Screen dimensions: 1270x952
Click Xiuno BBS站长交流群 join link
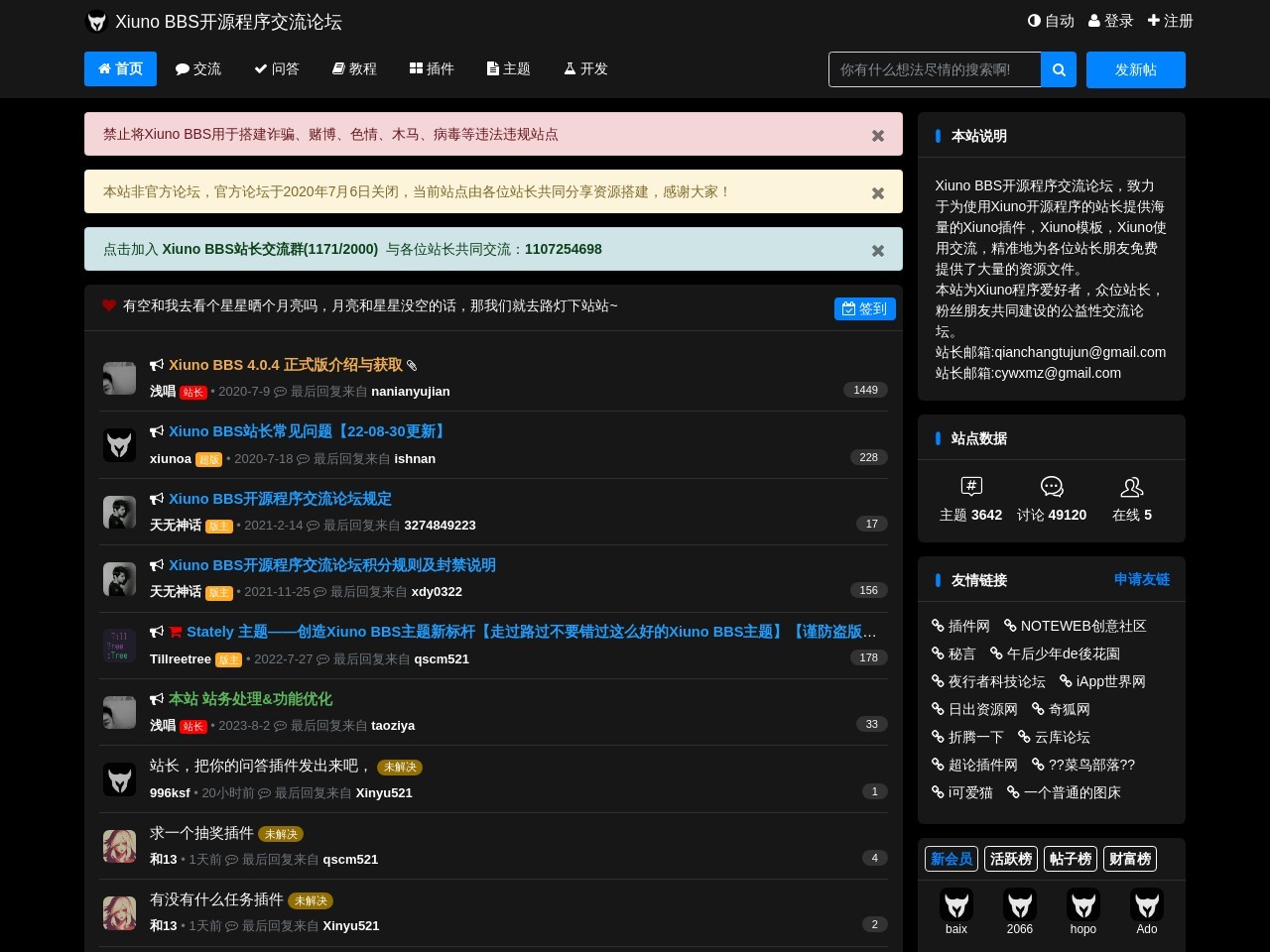pos(270,249)
